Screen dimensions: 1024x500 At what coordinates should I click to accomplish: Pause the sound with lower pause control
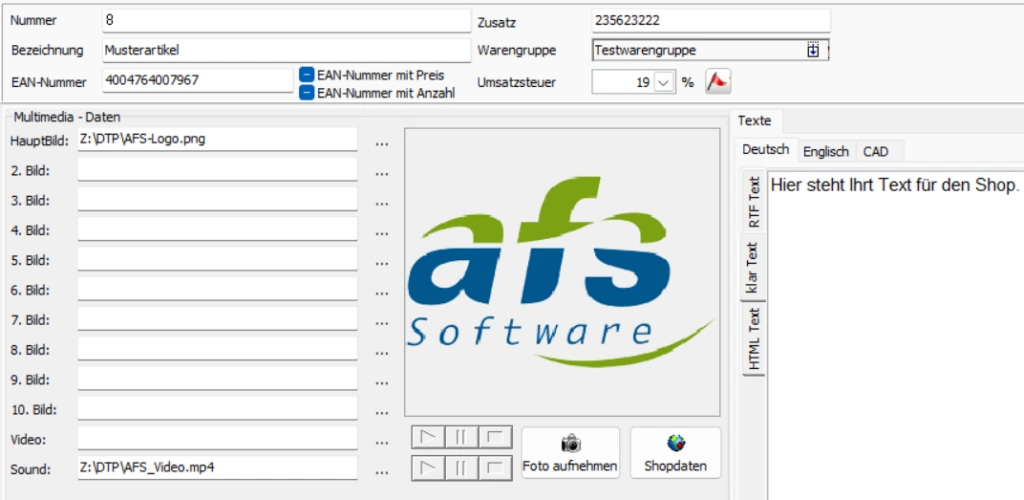462,467
